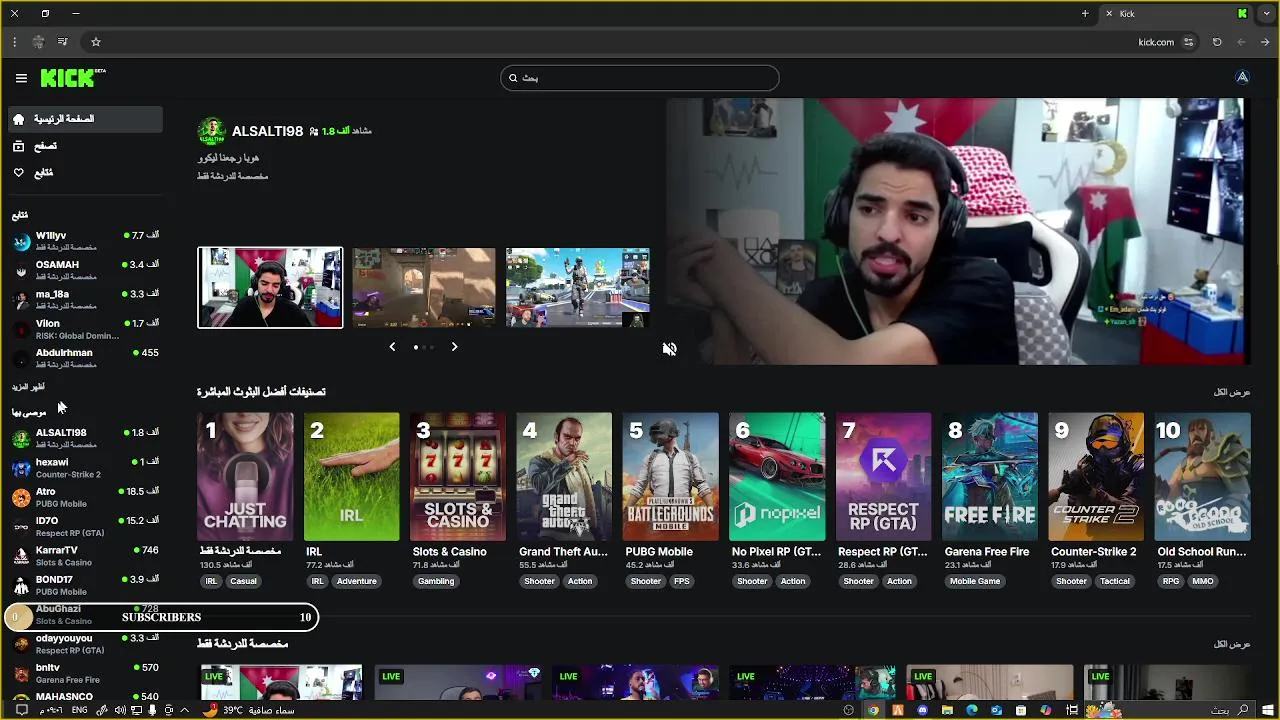The height and width of the screenshot is (720, 1280).
Task: Click ALSALTI98 featured avatar
Action: (x=211, y=131)
